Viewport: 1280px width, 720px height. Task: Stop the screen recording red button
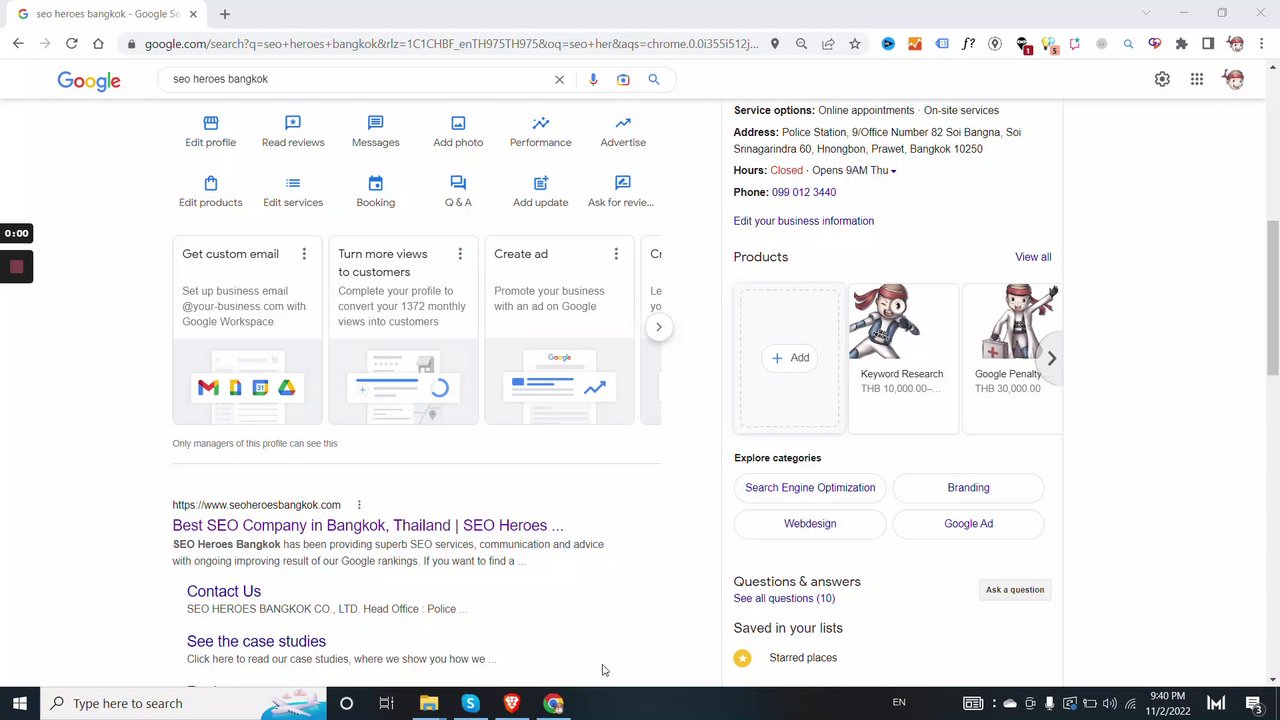16,267
